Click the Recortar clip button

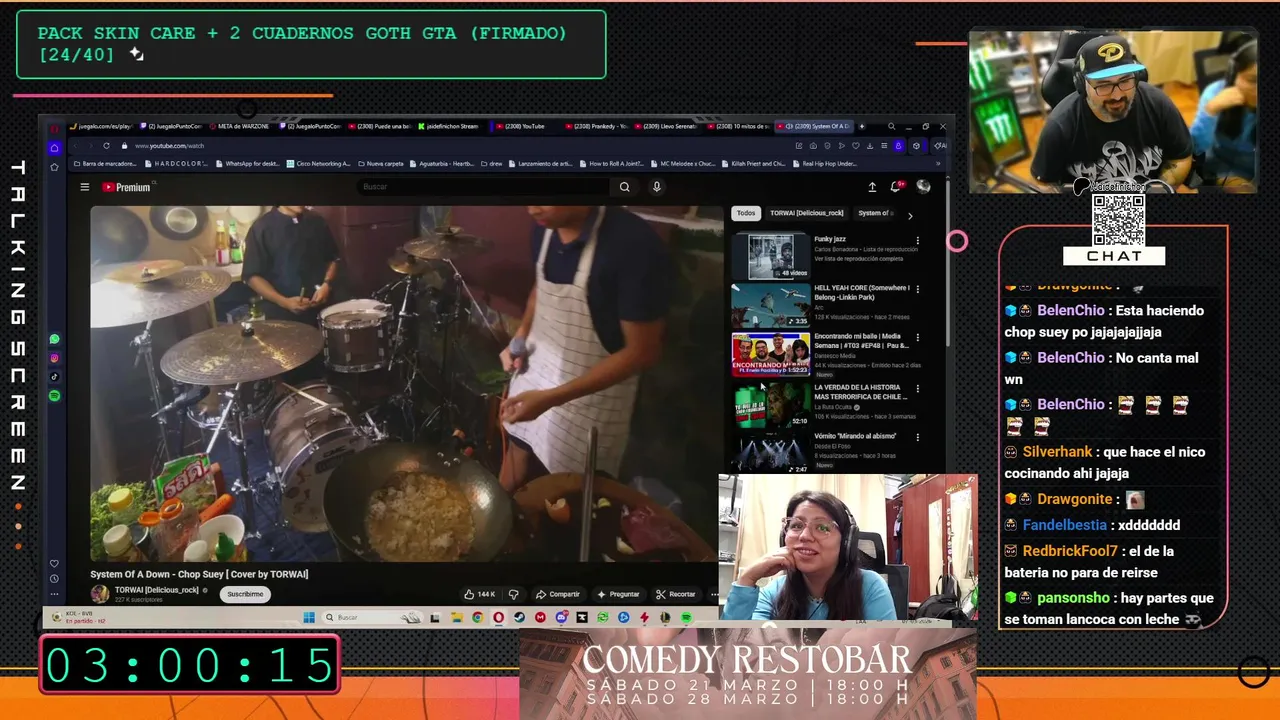(676, 594)
